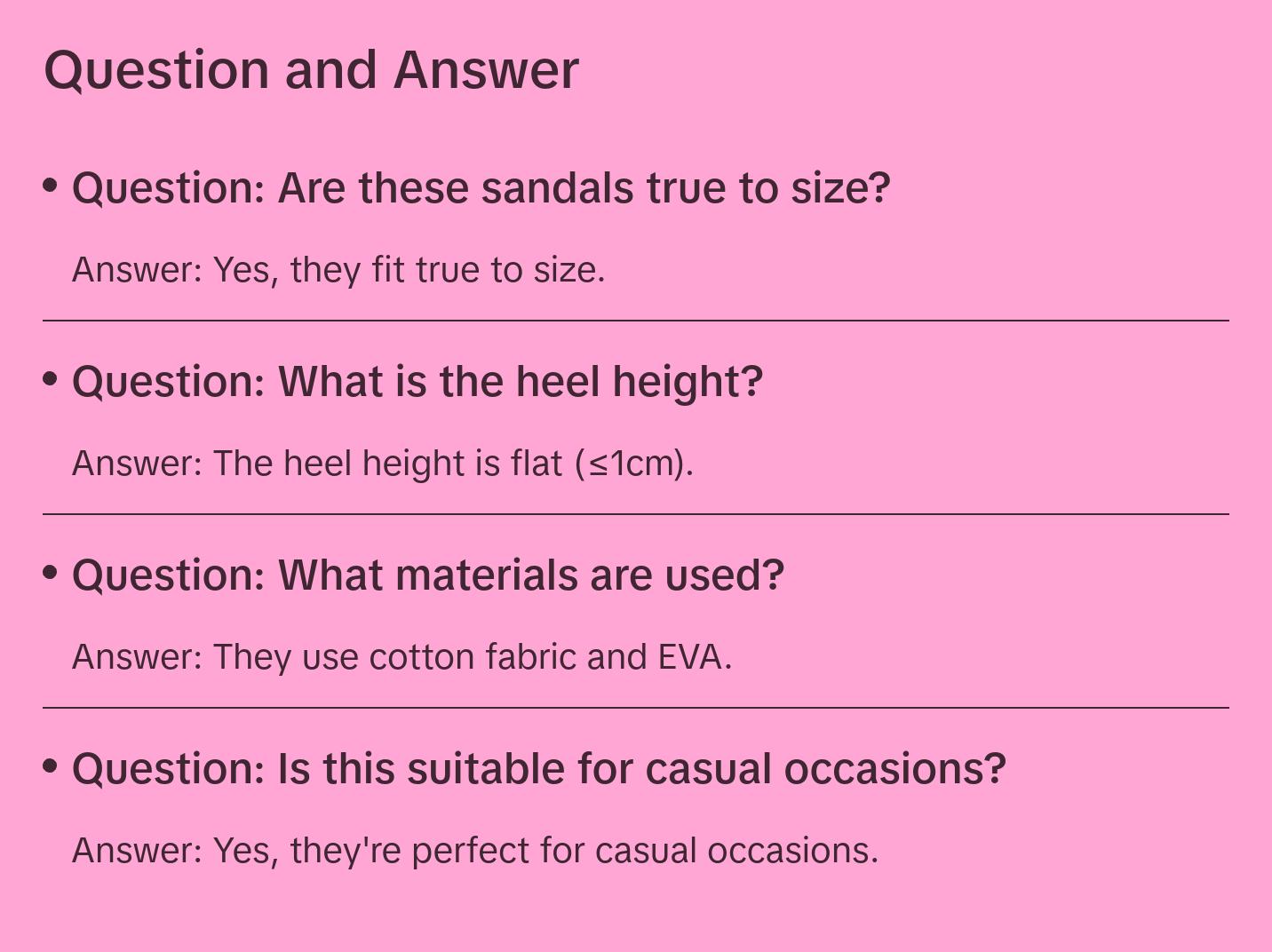This screenshot has height=952, width=1272.
Task: Click the bullet beside the materials question
Action: 51,572
